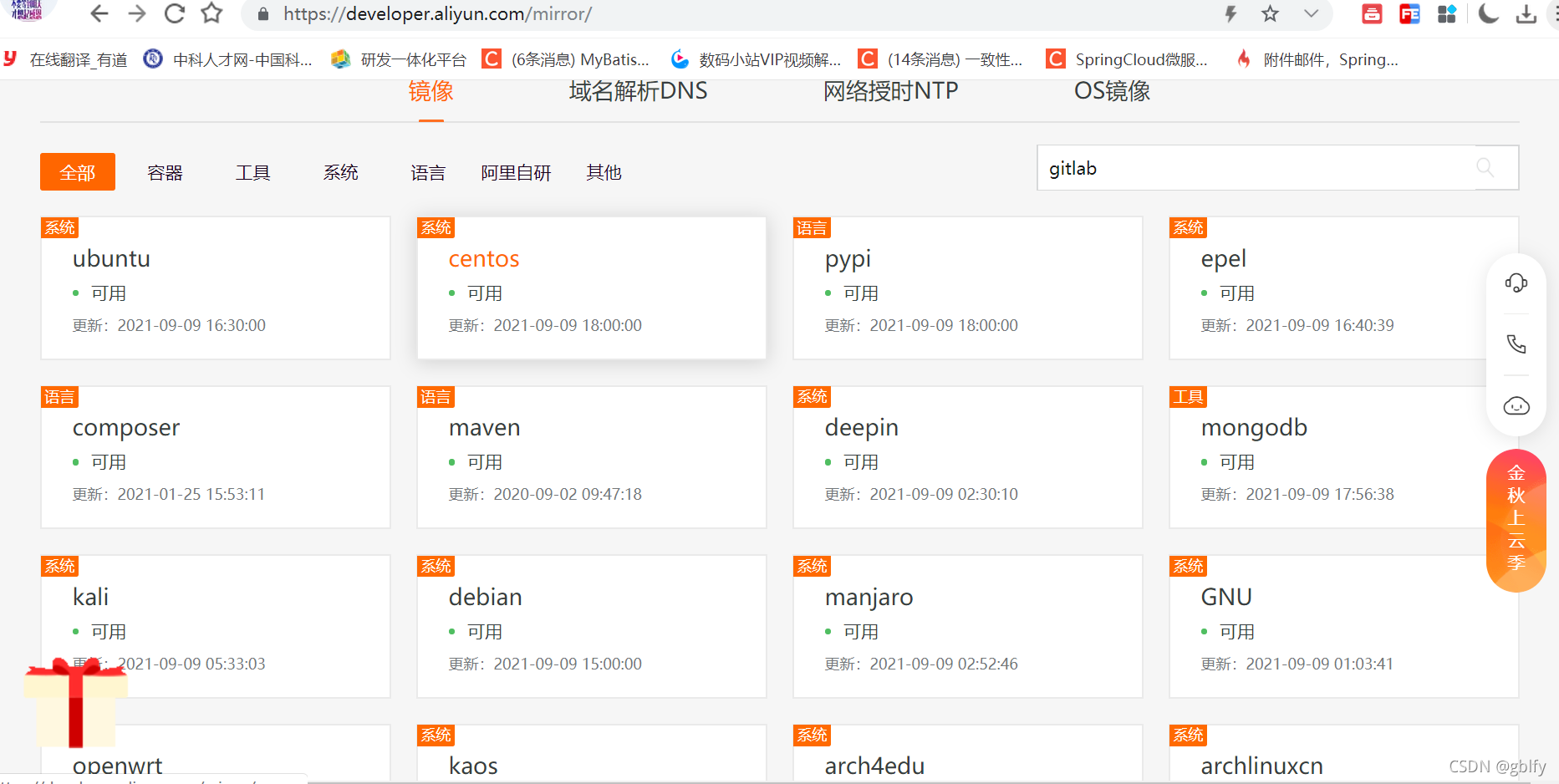Open the centos mirror card

coord(591,288)
